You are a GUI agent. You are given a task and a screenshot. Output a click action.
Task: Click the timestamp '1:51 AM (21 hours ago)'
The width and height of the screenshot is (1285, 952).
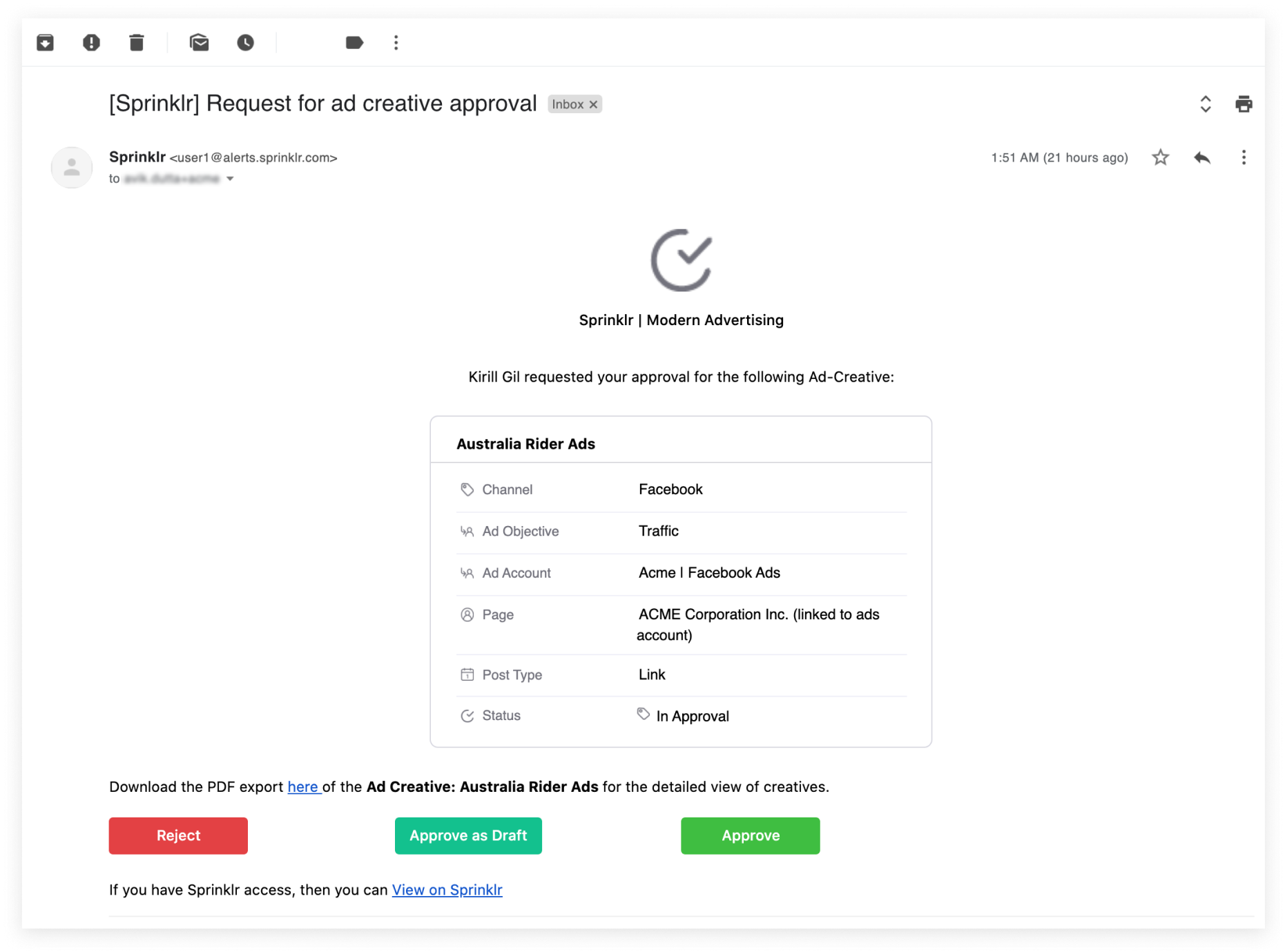[1059, 157]
